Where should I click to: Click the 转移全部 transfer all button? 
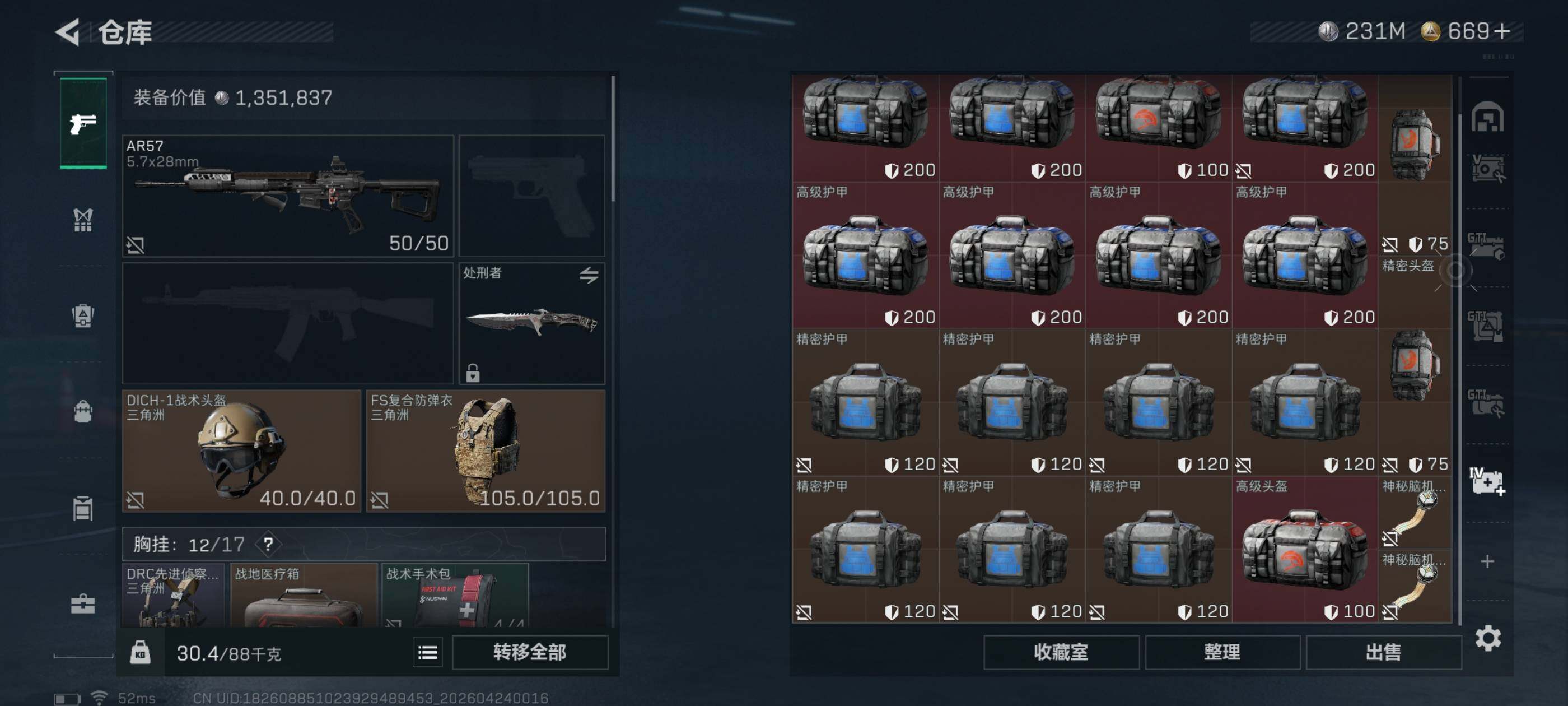[x=530, y=652]
